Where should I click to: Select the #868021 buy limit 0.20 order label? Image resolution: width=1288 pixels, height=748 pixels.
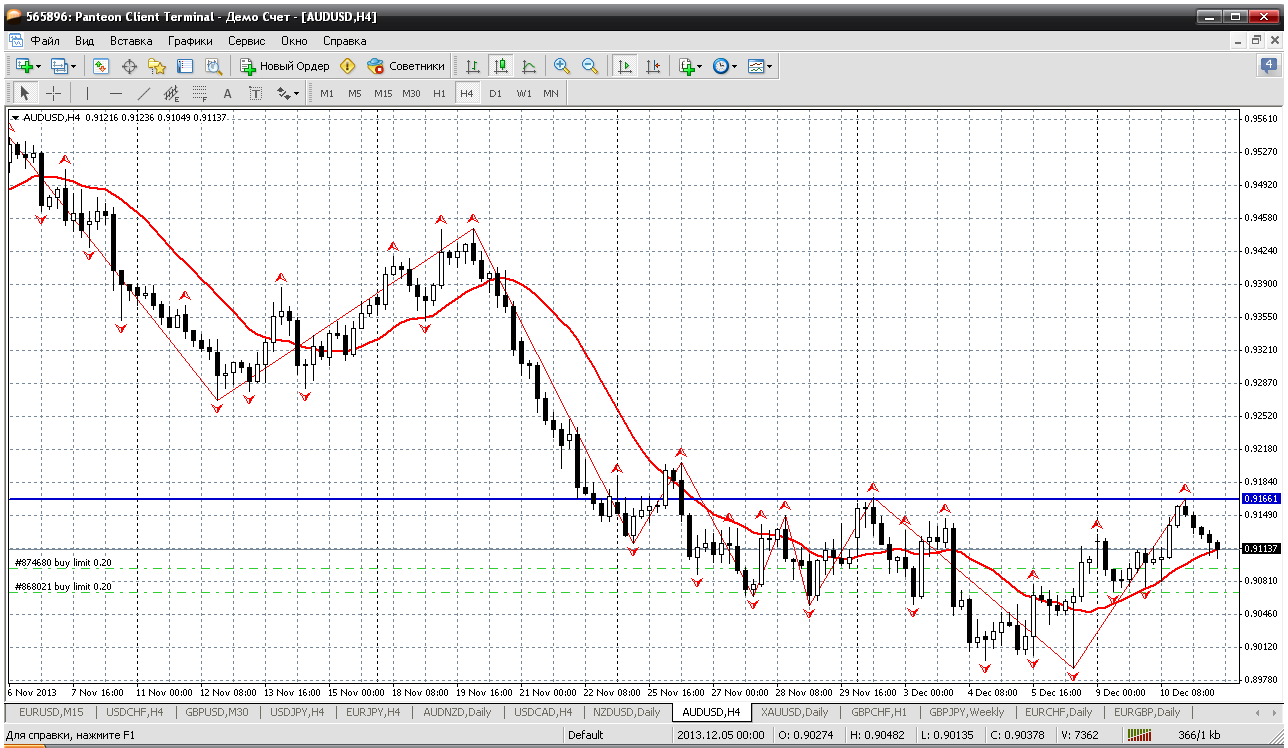(62, 586)
